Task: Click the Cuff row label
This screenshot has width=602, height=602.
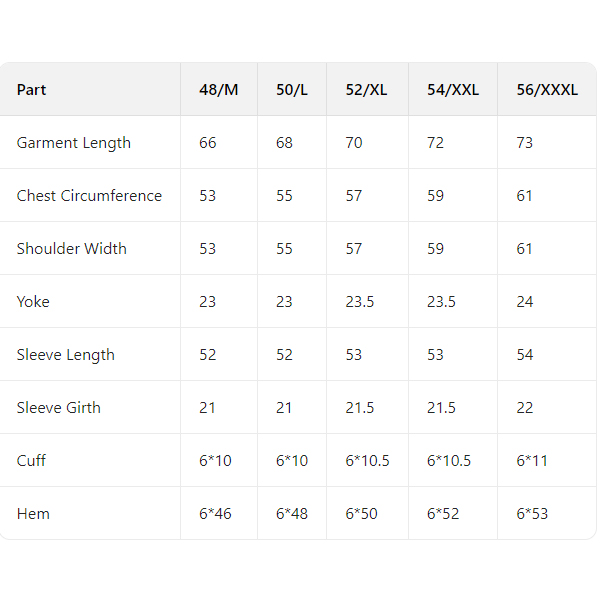Action: pyautogui.click(x=32, y=461)
